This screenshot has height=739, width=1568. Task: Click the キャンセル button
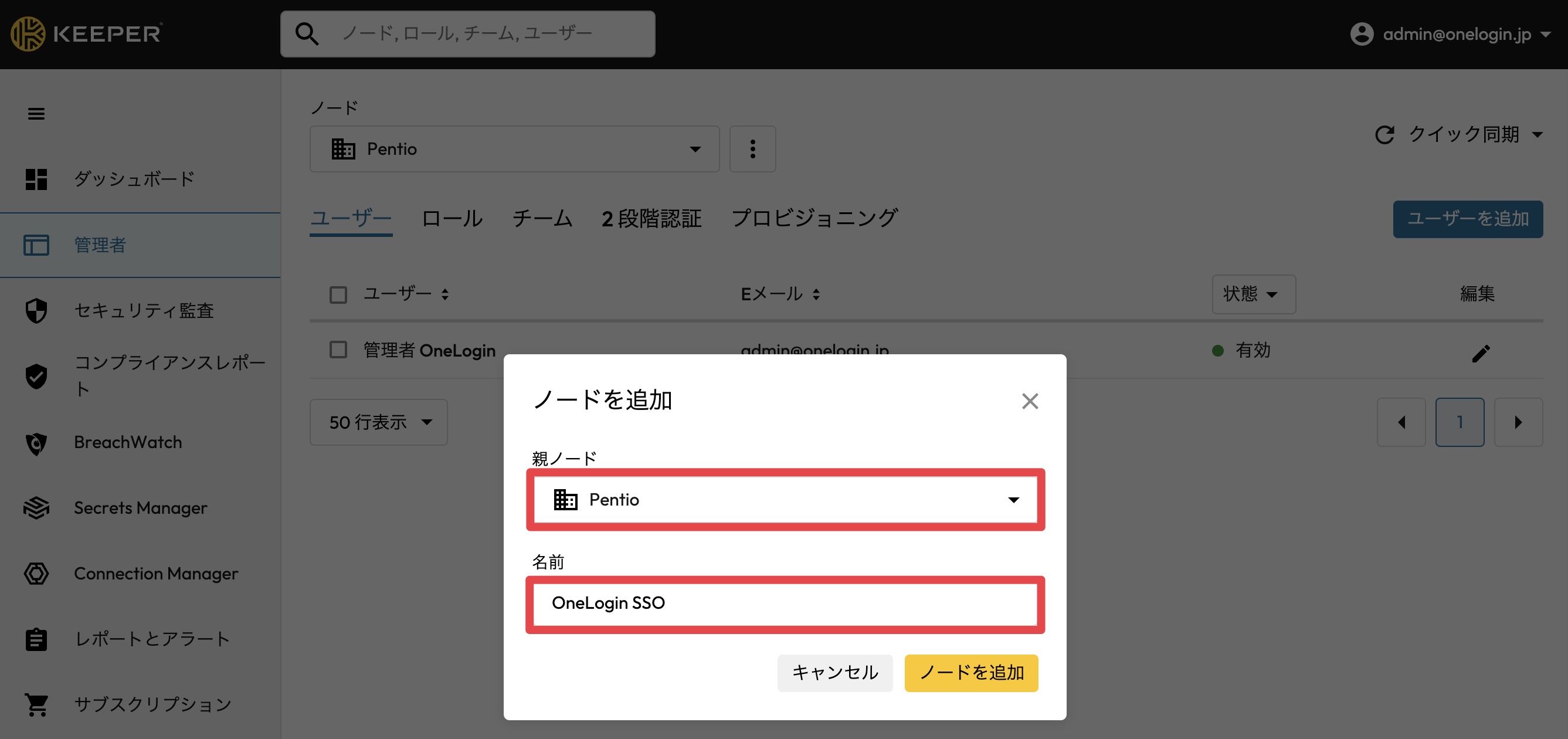(x=834, y=673)
